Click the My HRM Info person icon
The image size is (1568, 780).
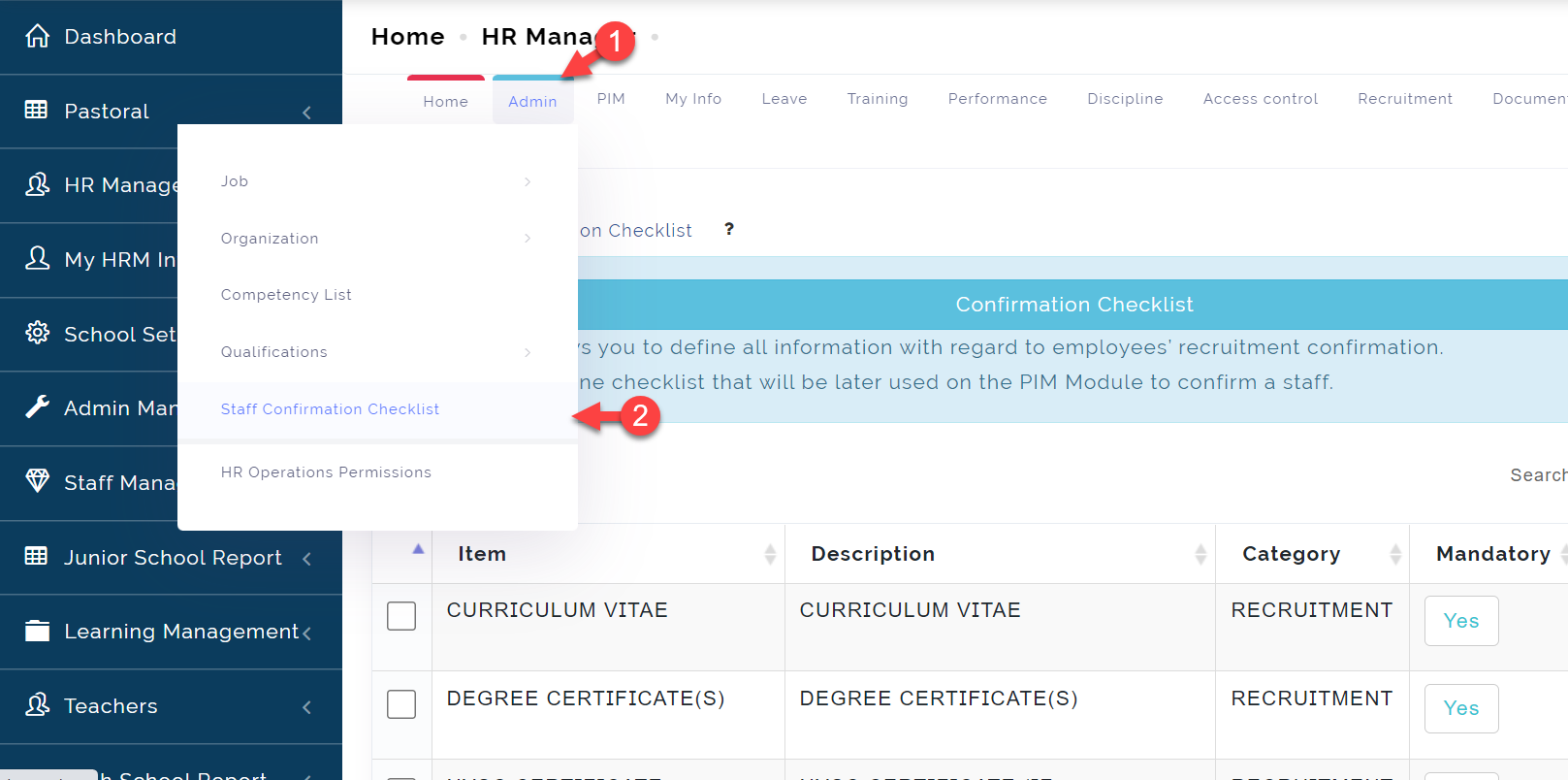pyautogui.click(x=37, y=258)
